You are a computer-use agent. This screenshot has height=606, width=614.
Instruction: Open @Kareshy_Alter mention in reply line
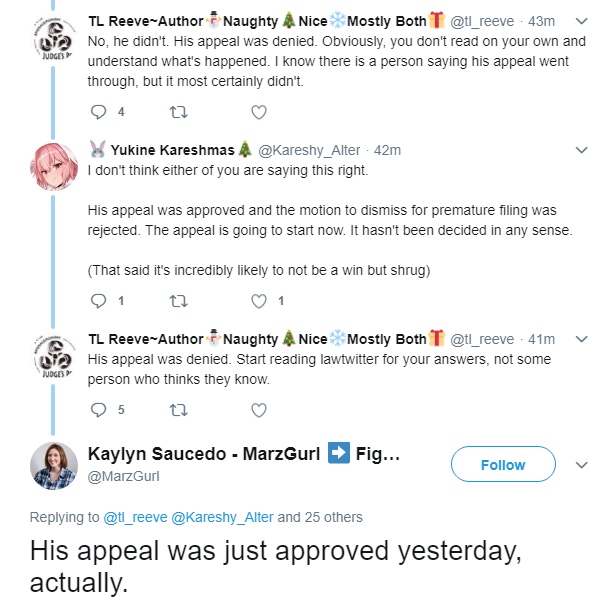[x=222, y=518]
